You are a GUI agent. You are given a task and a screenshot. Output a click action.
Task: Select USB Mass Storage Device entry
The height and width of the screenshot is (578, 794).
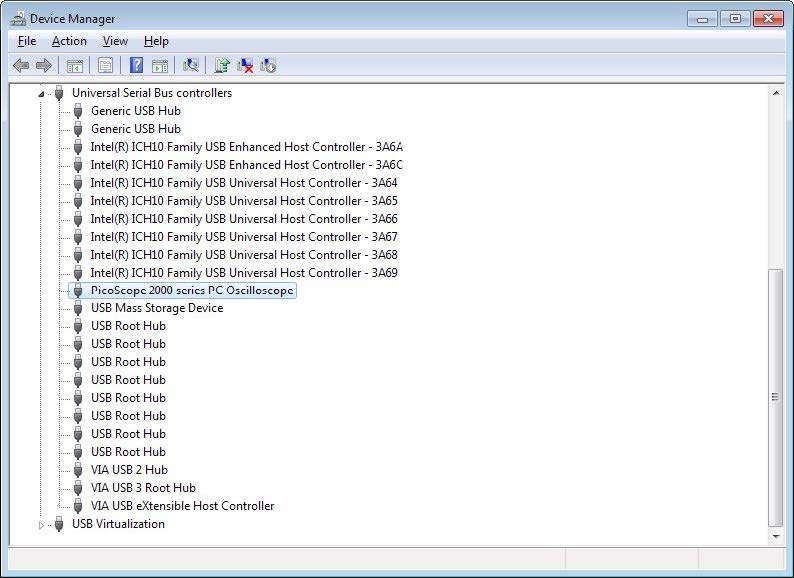156,308
